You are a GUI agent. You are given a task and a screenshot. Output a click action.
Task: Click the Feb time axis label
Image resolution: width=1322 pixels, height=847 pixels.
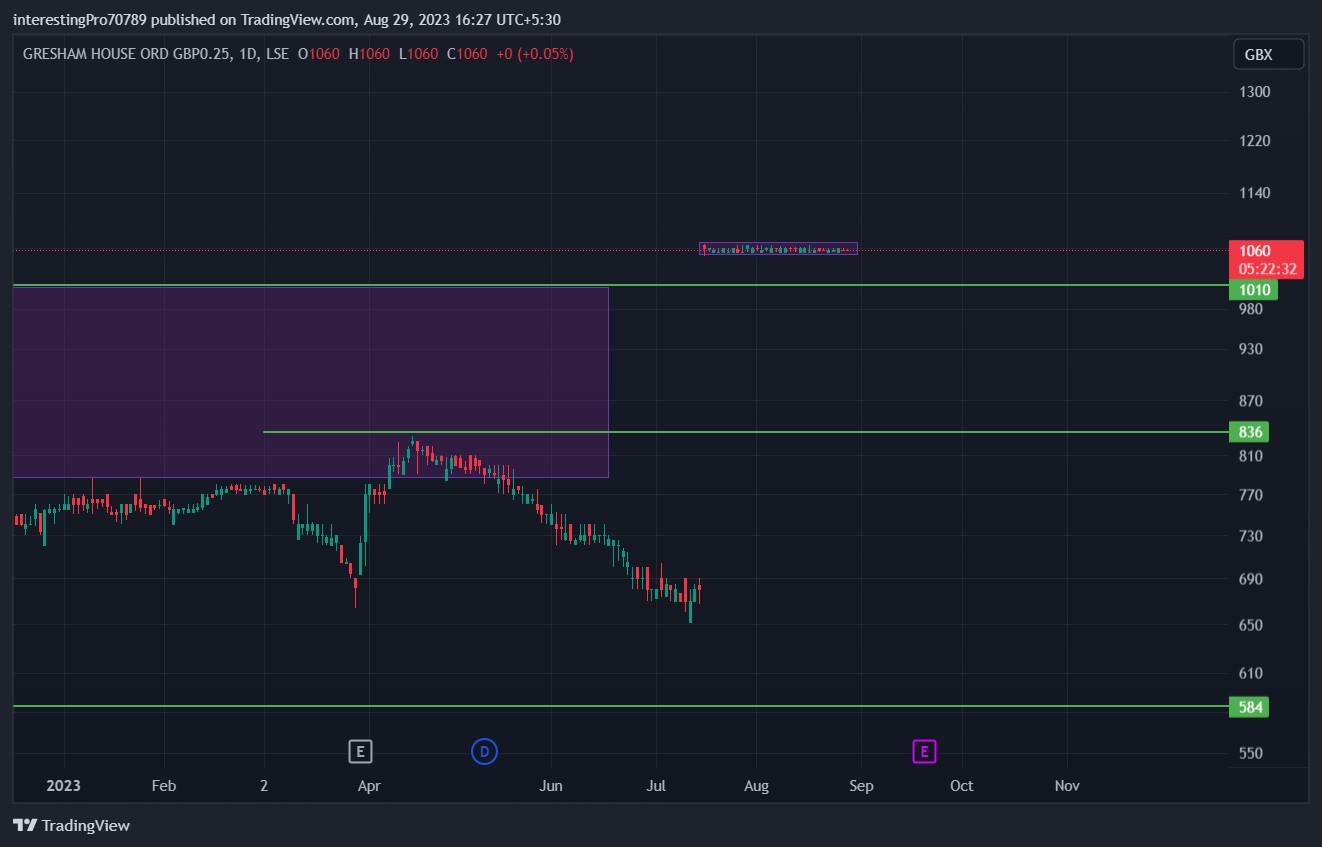click(164, 786)
